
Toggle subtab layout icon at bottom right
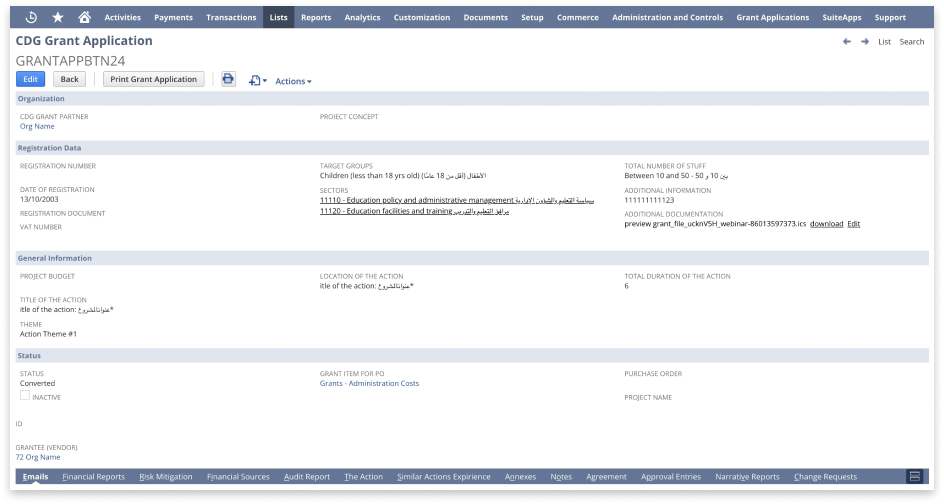coord(913,477)
